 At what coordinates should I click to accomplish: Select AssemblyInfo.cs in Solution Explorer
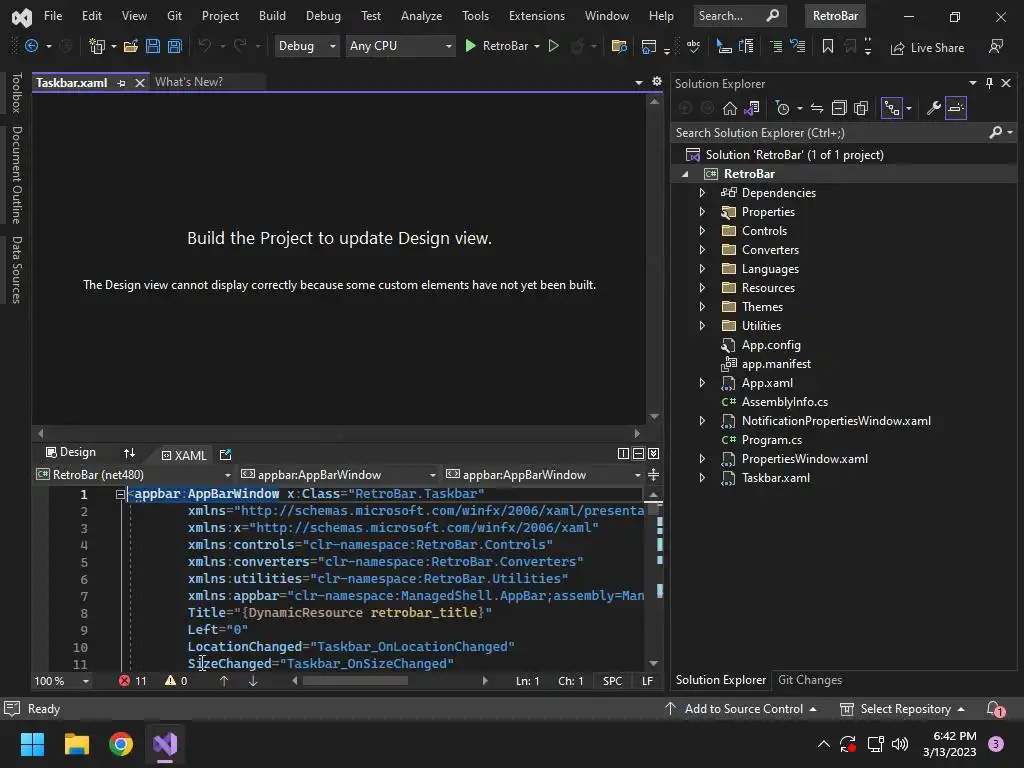coord(784,402)
